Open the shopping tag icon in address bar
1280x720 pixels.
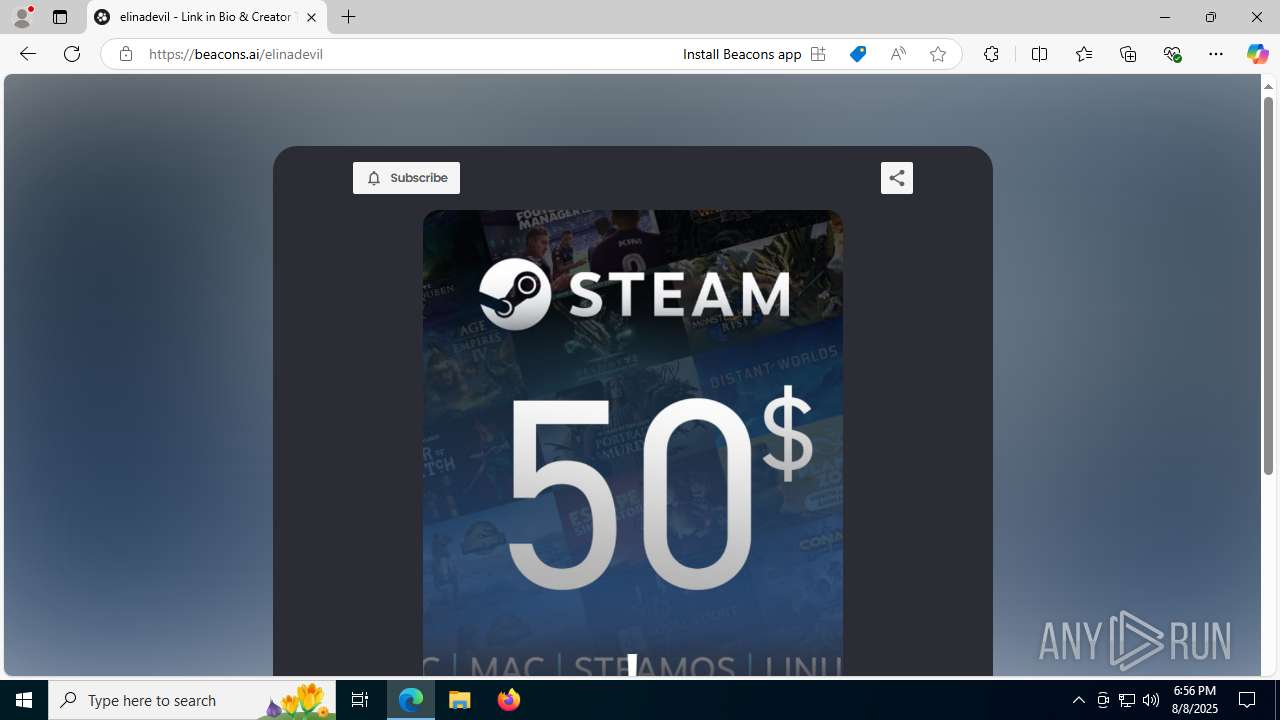[858, 54]
